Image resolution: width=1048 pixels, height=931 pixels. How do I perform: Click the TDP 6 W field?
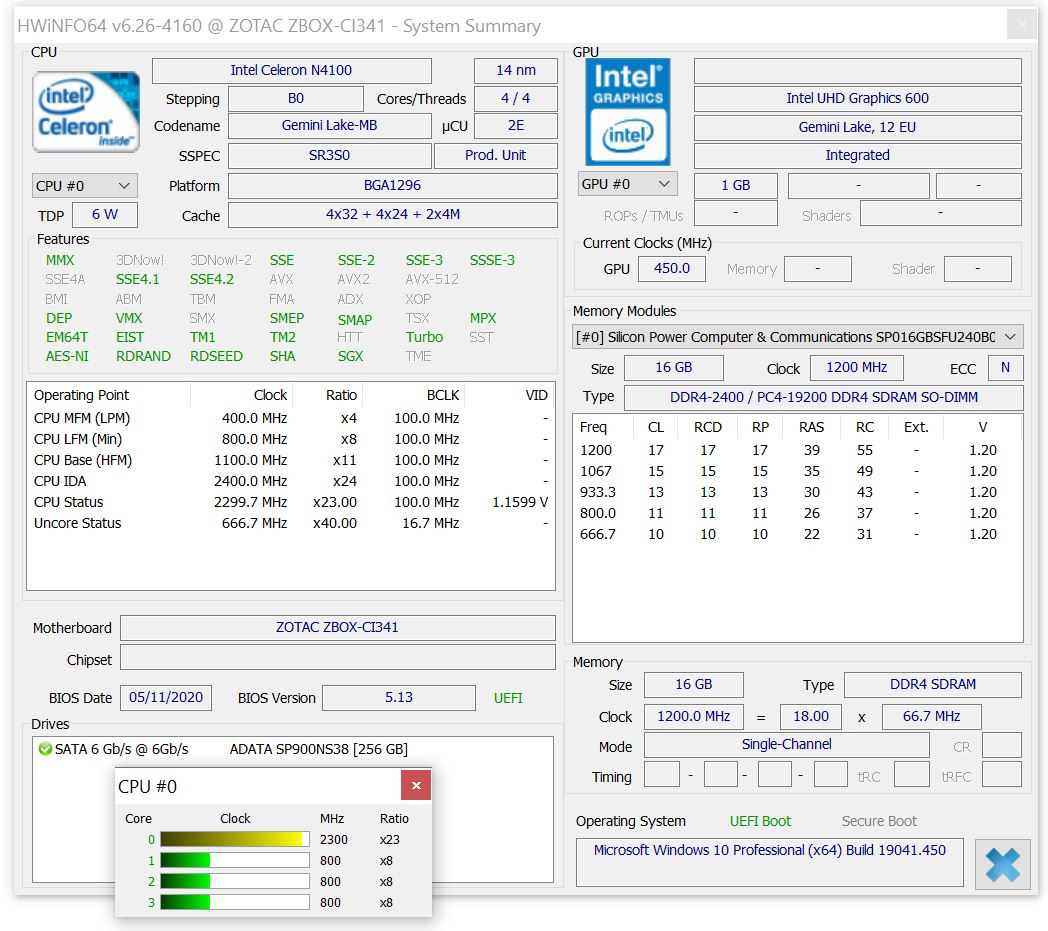(105, 215)
